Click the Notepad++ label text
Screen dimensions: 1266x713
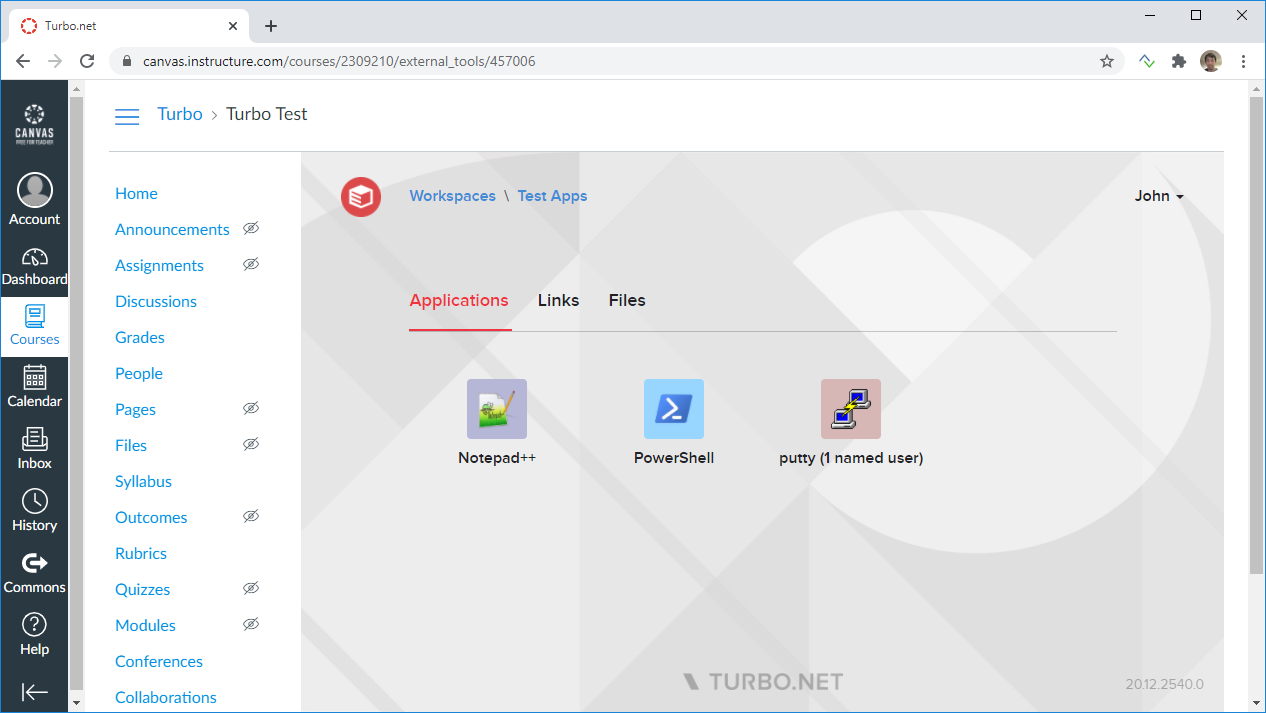click(x=497, y=458)
